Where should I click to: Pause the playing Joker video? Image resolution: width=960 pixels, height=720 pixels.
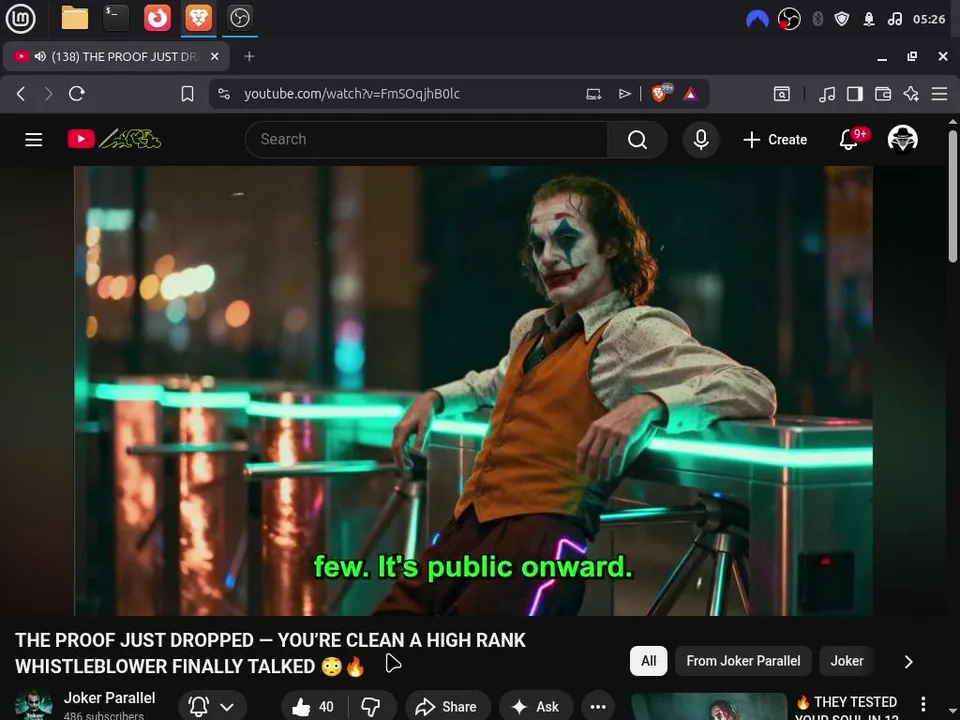pyautogui.click(x=473, y=391)
